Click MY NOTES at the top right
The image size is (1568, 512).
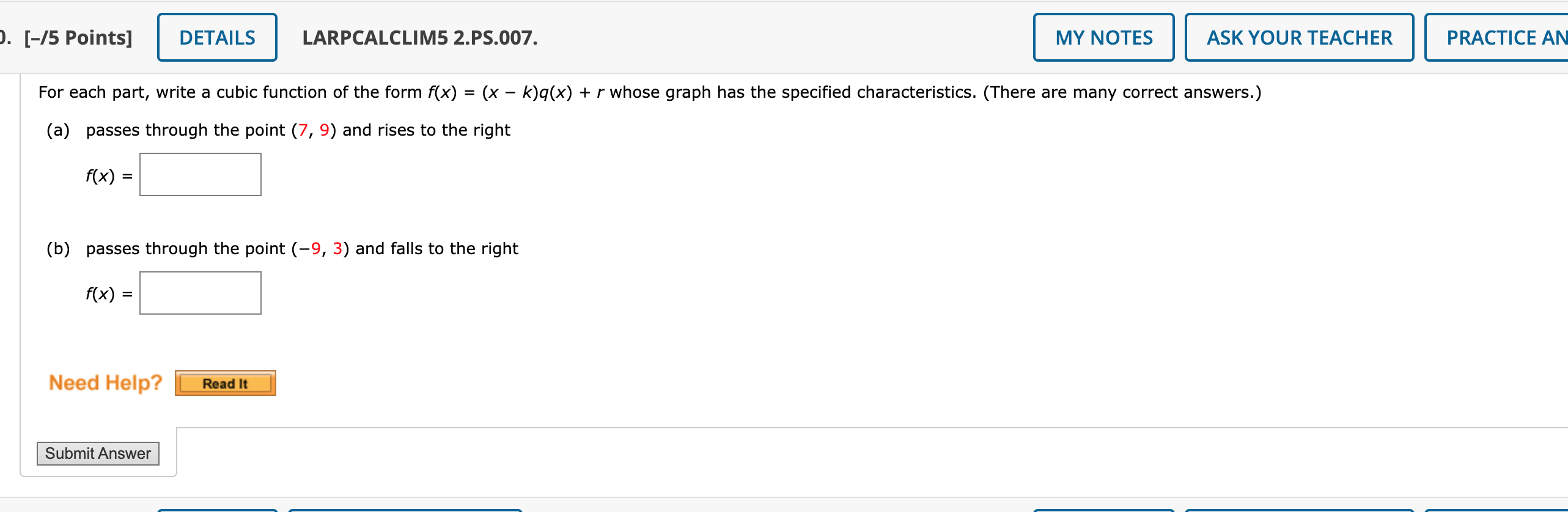click(1104, 37)
